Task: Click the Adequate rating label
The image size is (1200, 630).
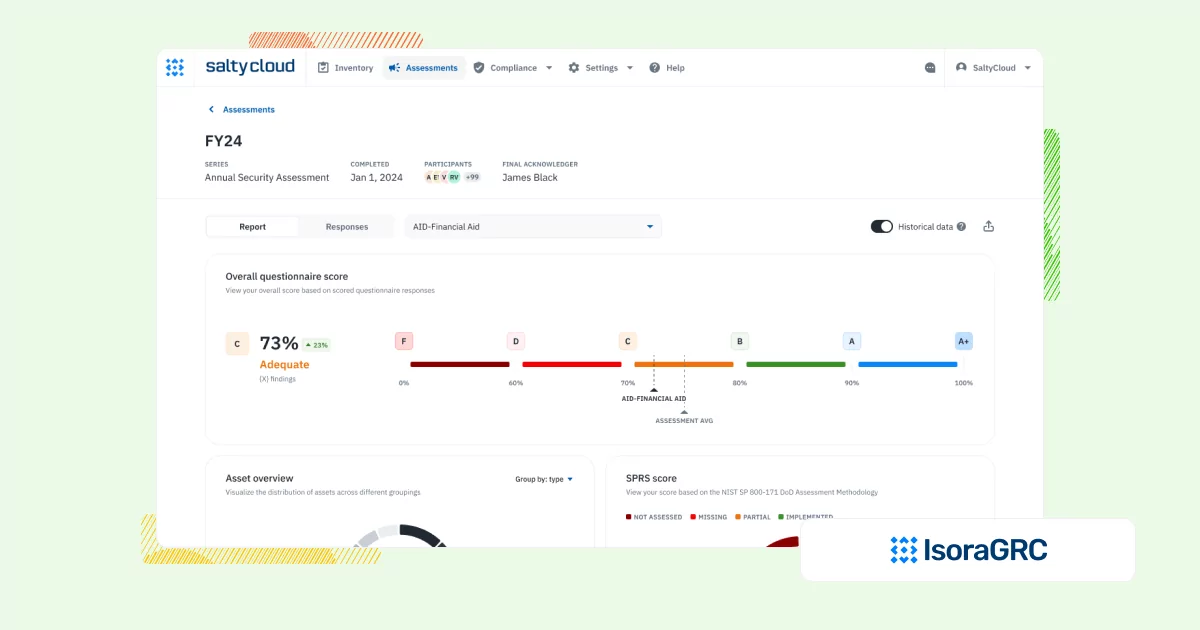Action: click(x=284, y=365)
